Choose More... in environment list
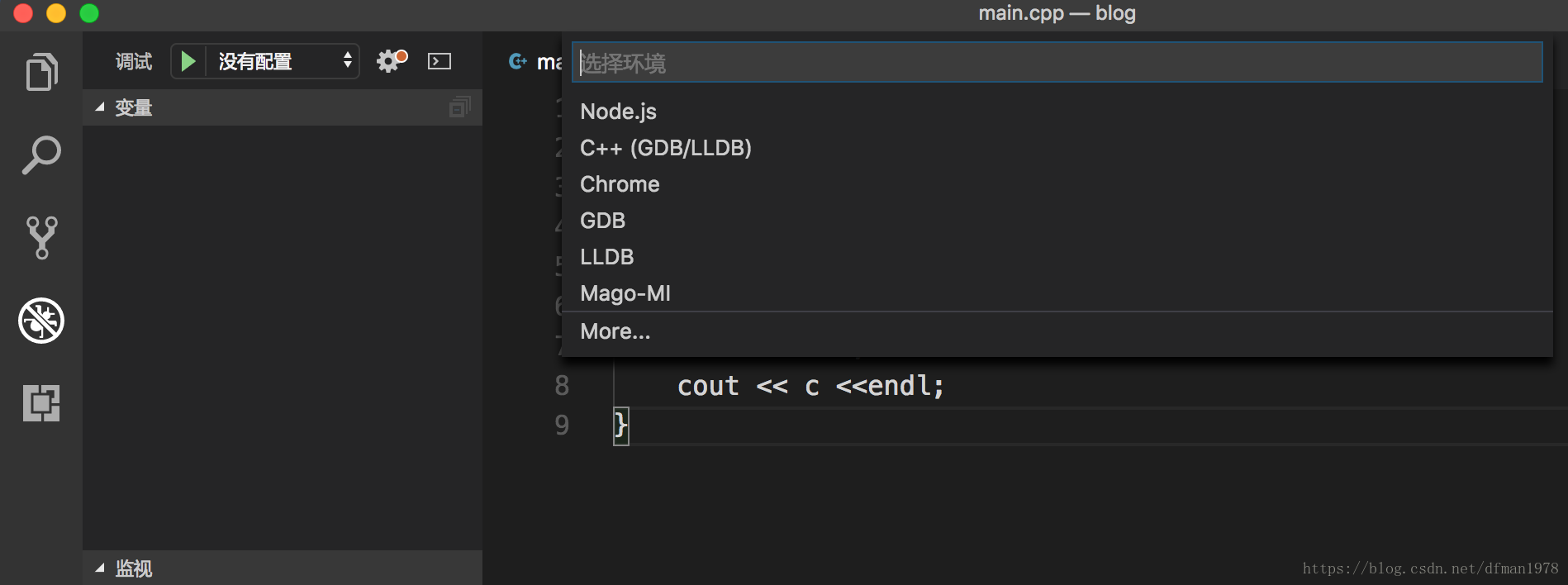 (1057, 331)
